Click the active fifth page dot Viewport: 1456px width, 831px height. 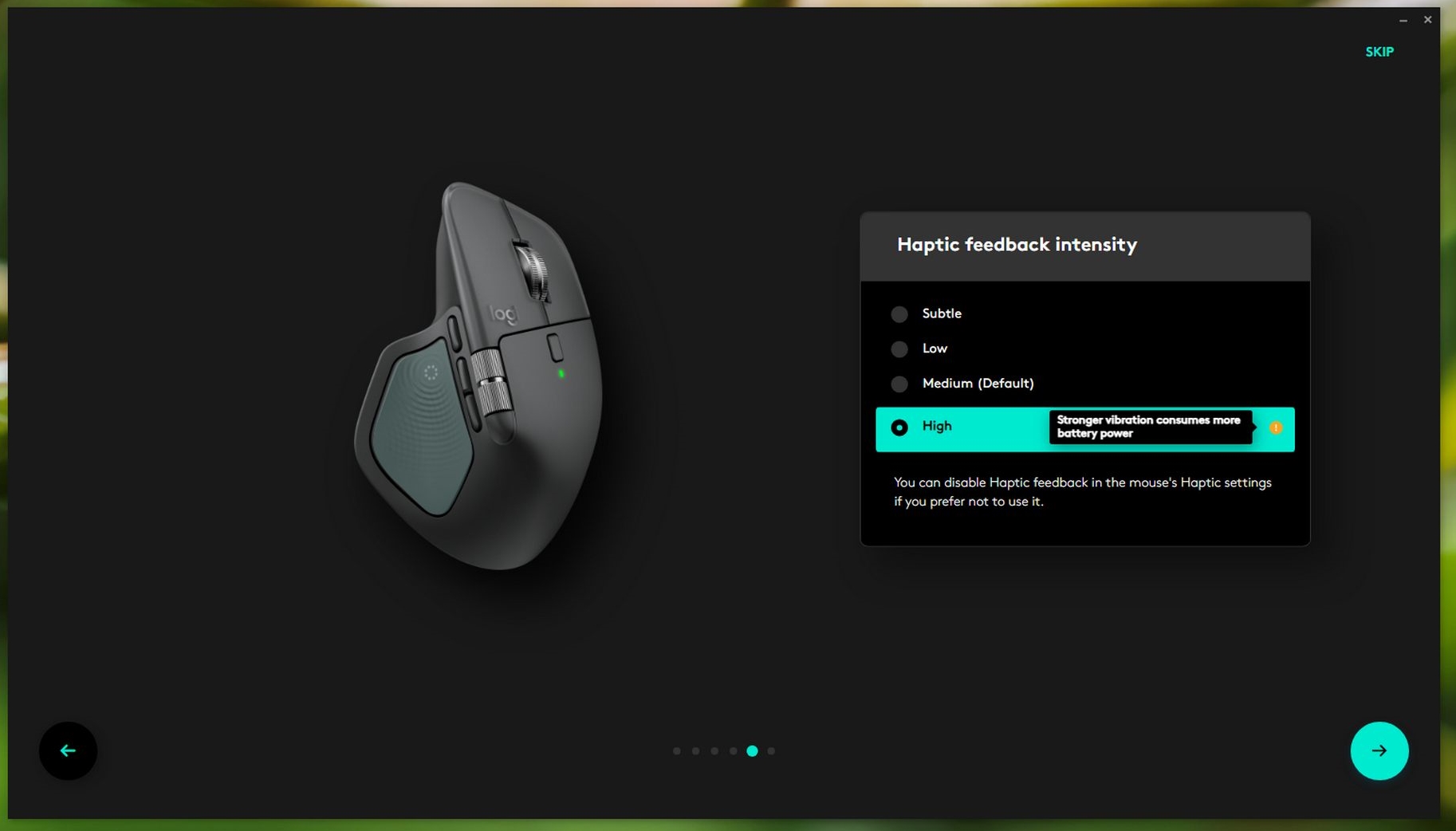click(752, 750)
